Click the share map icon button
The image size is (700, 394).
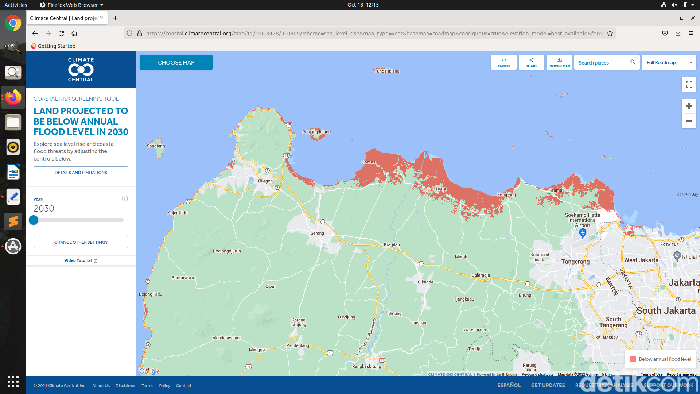click(x=531, y=62)
